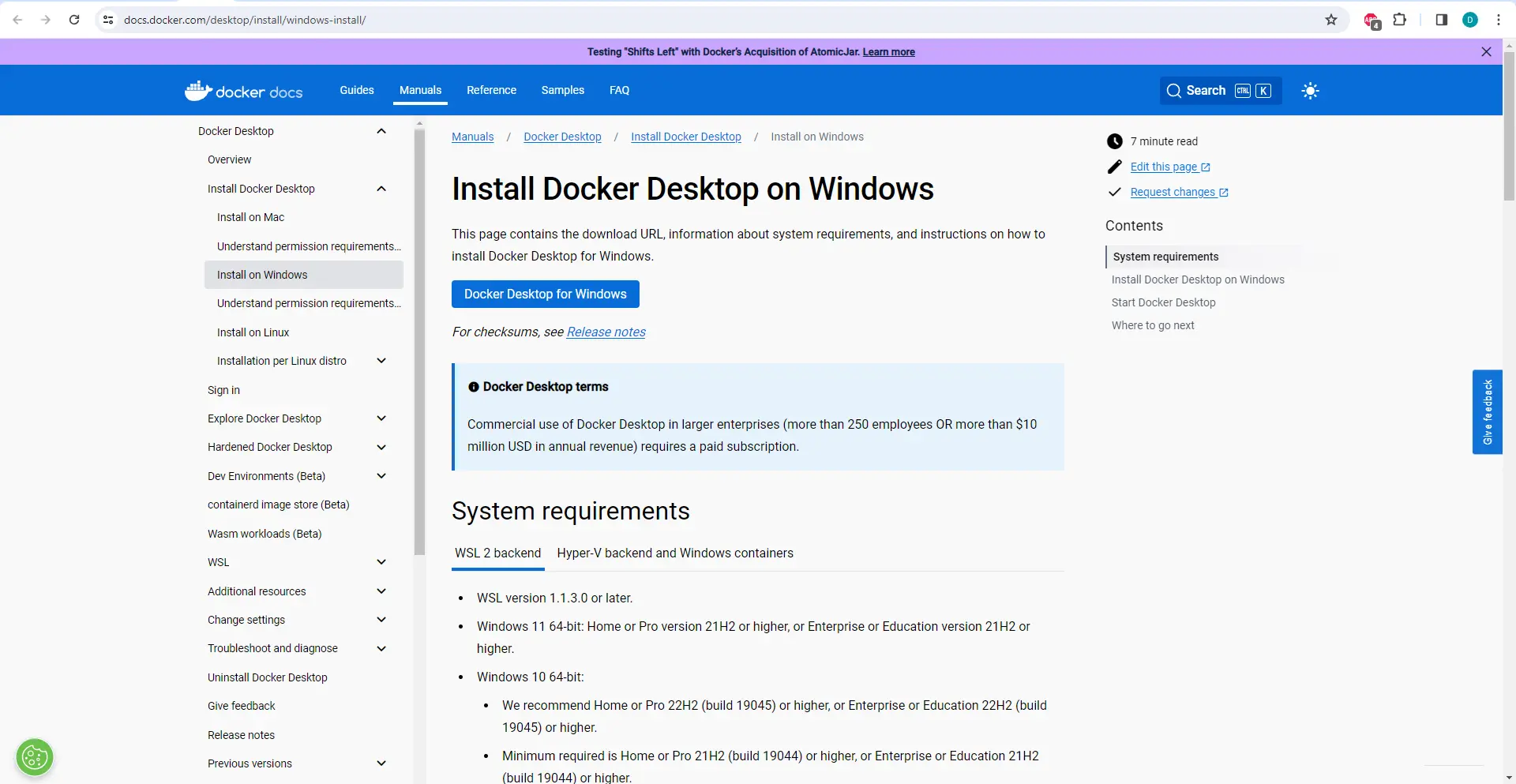Open the Release notes checksums link
The image size is (1516, 784).
[x=606, y=332]
